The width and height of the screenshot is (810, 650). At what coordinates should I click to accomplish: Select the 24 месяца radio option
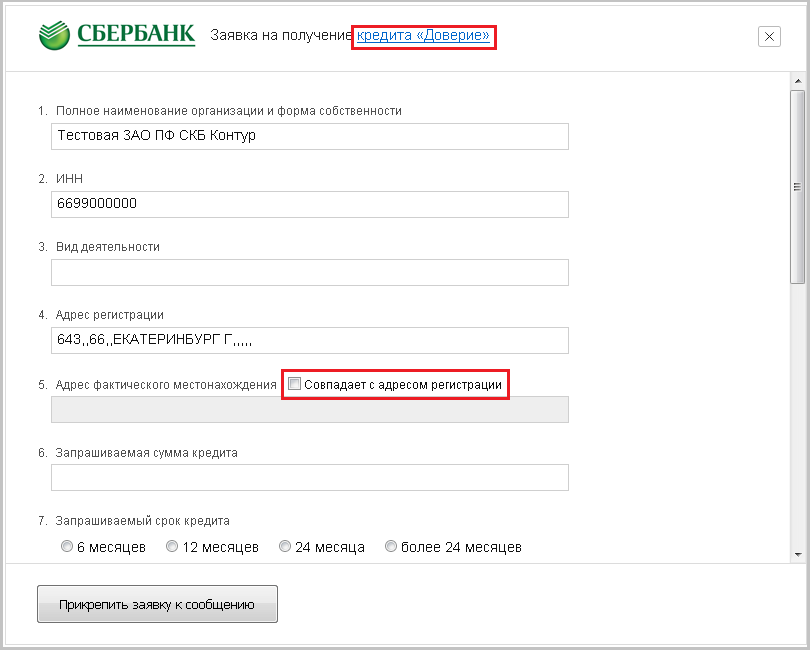pos(285,546)
